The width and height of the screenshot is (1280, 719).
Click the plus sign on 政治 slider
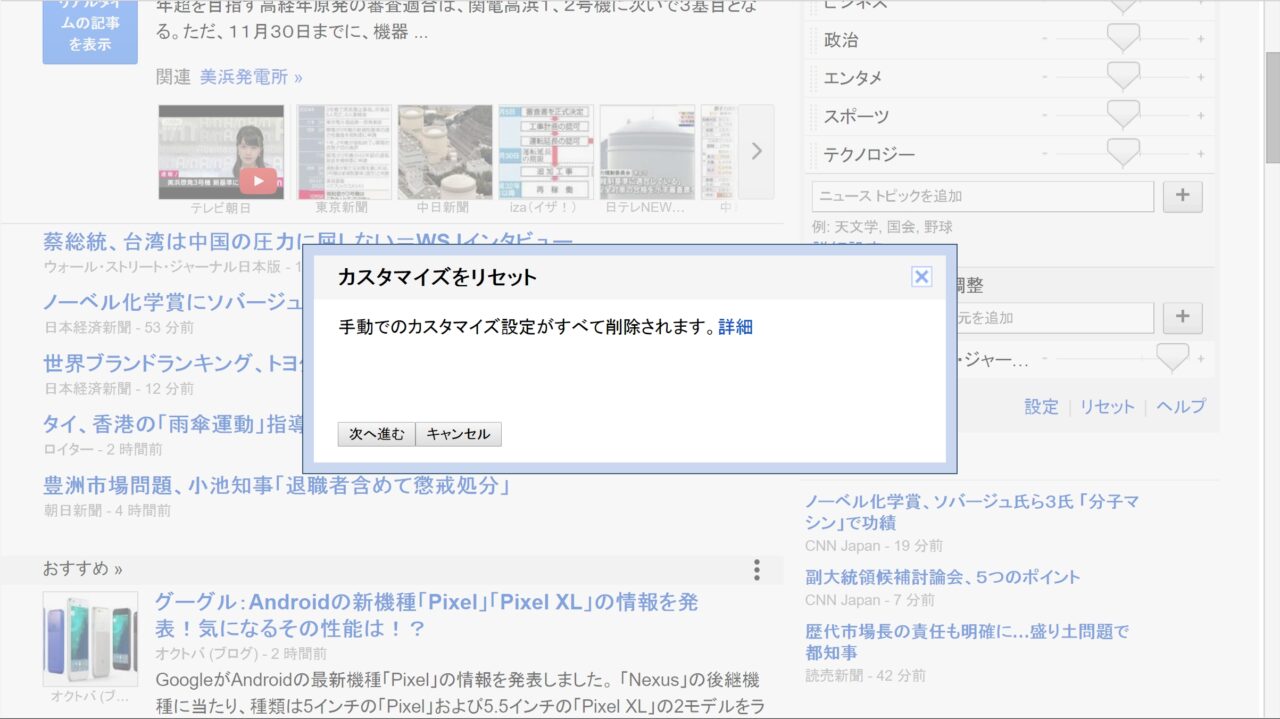point(1201,40)
